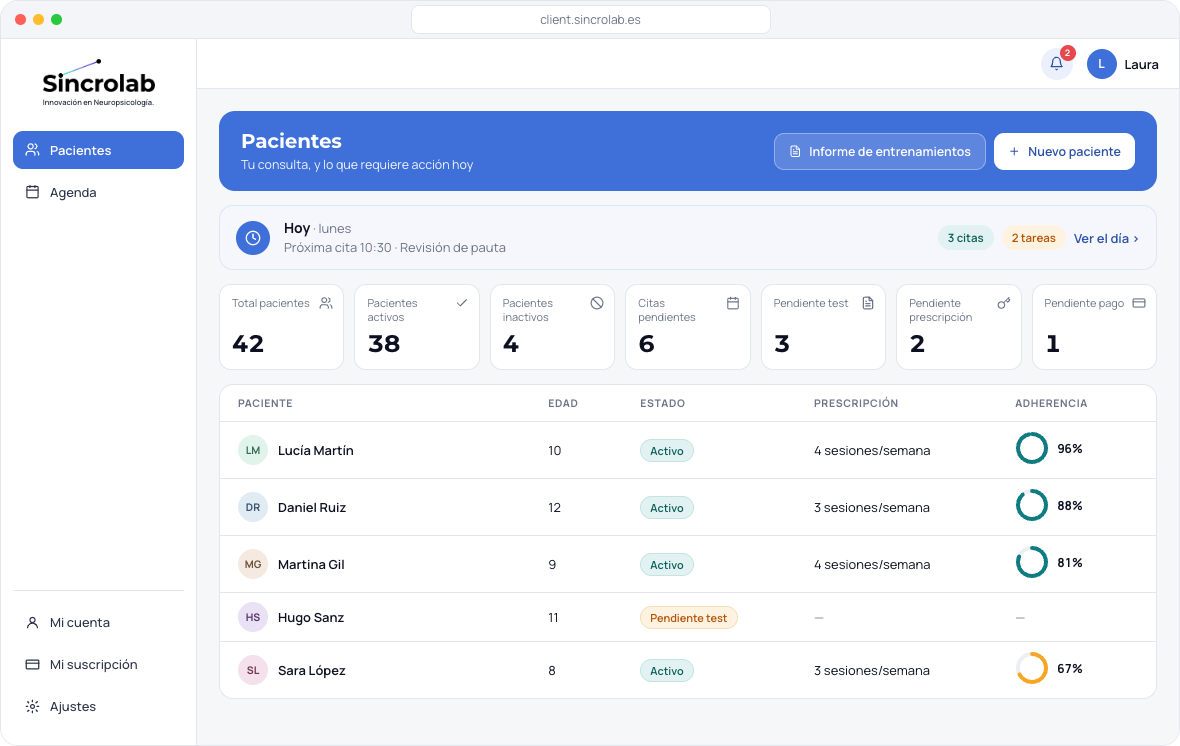Click Martina Gil's 81% adherence ring
1180x746 pixels.
1032,562
